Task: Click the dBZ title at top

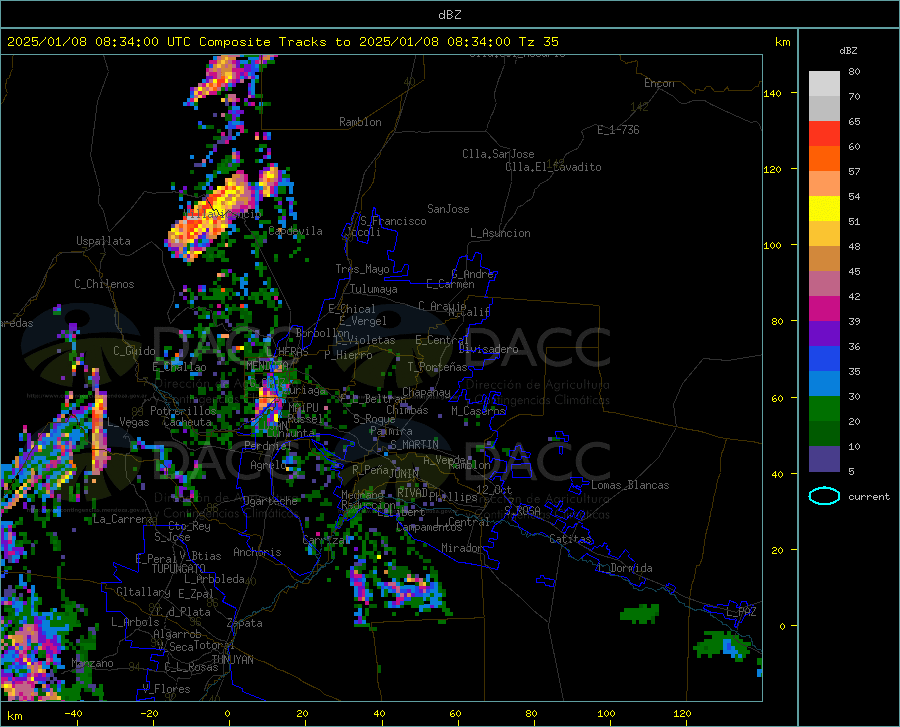Action: pos(449,15)
